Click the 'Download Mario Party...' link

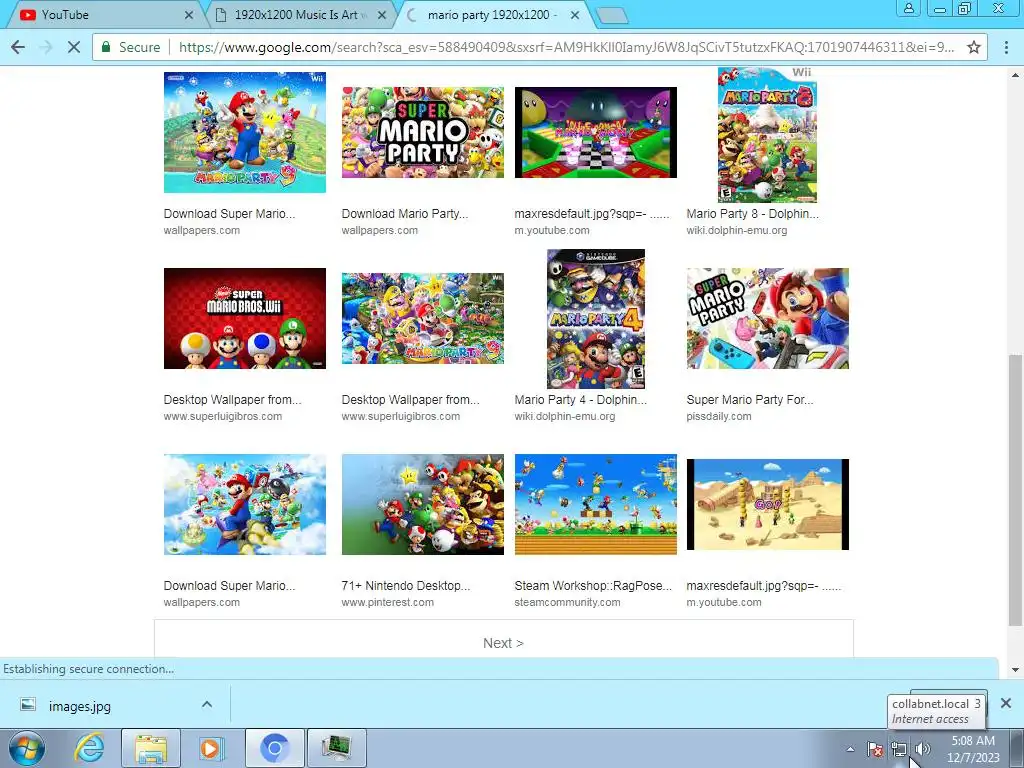[x=405, y=214]
